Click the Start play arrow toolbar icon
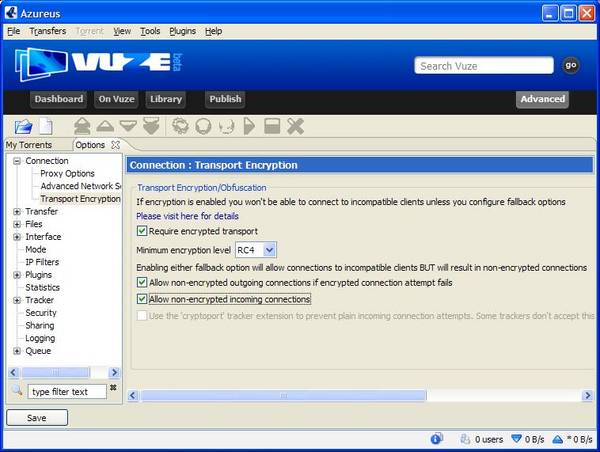 249,126
